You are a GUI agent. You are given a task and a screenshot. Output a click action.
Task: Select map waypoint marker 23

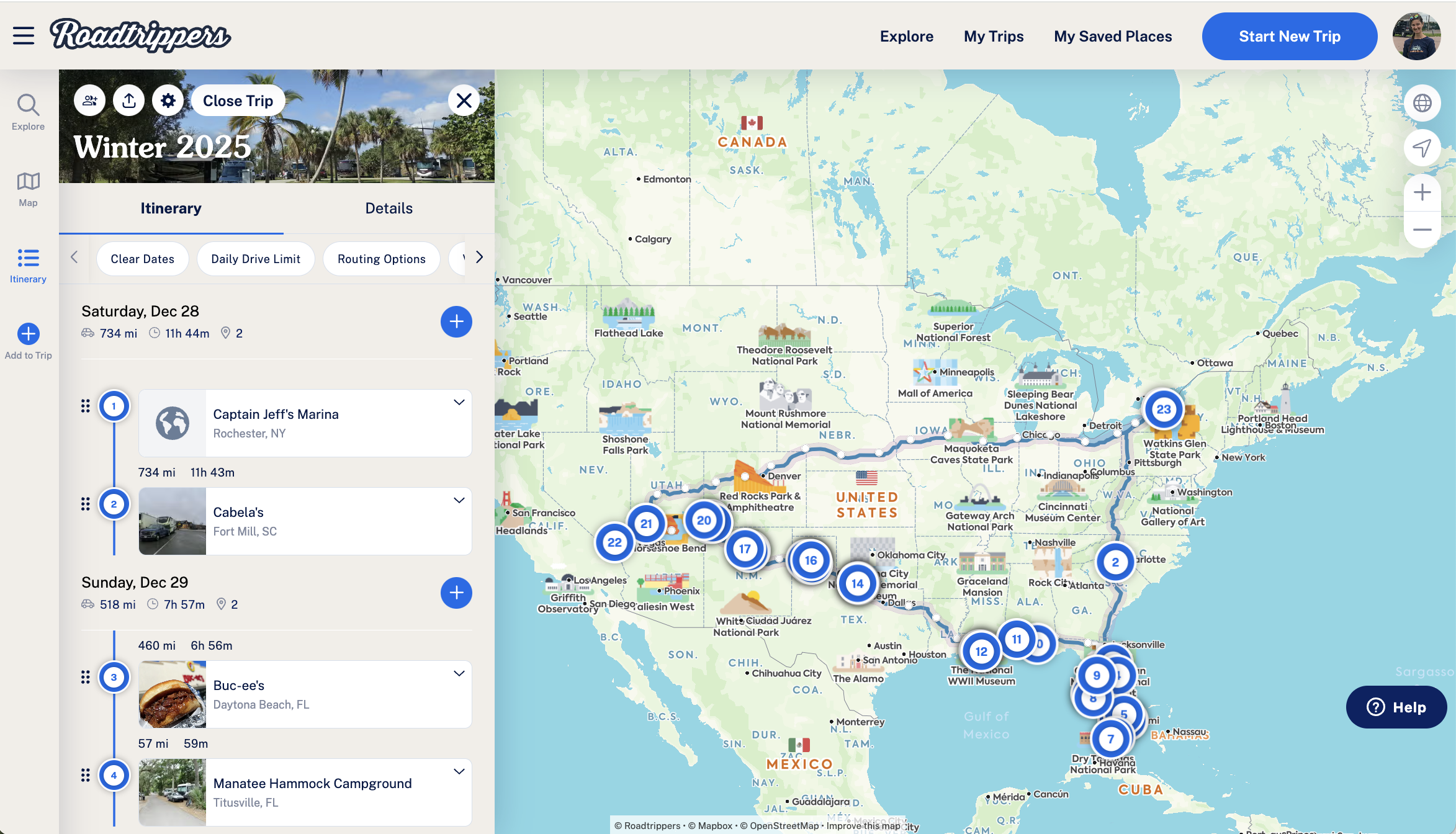[x=1164, y=410]
